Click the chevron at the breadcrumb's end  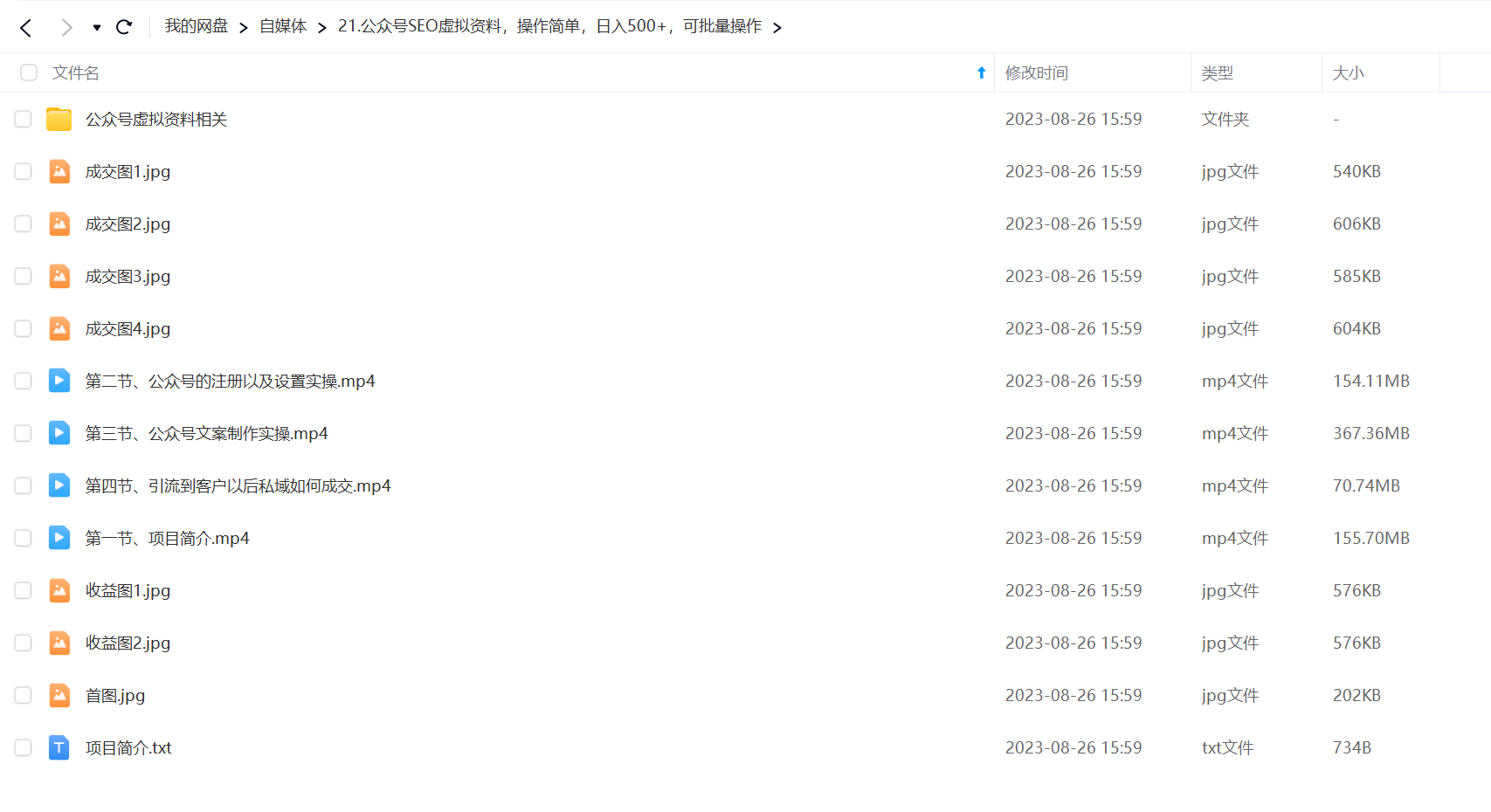[777, 26]
